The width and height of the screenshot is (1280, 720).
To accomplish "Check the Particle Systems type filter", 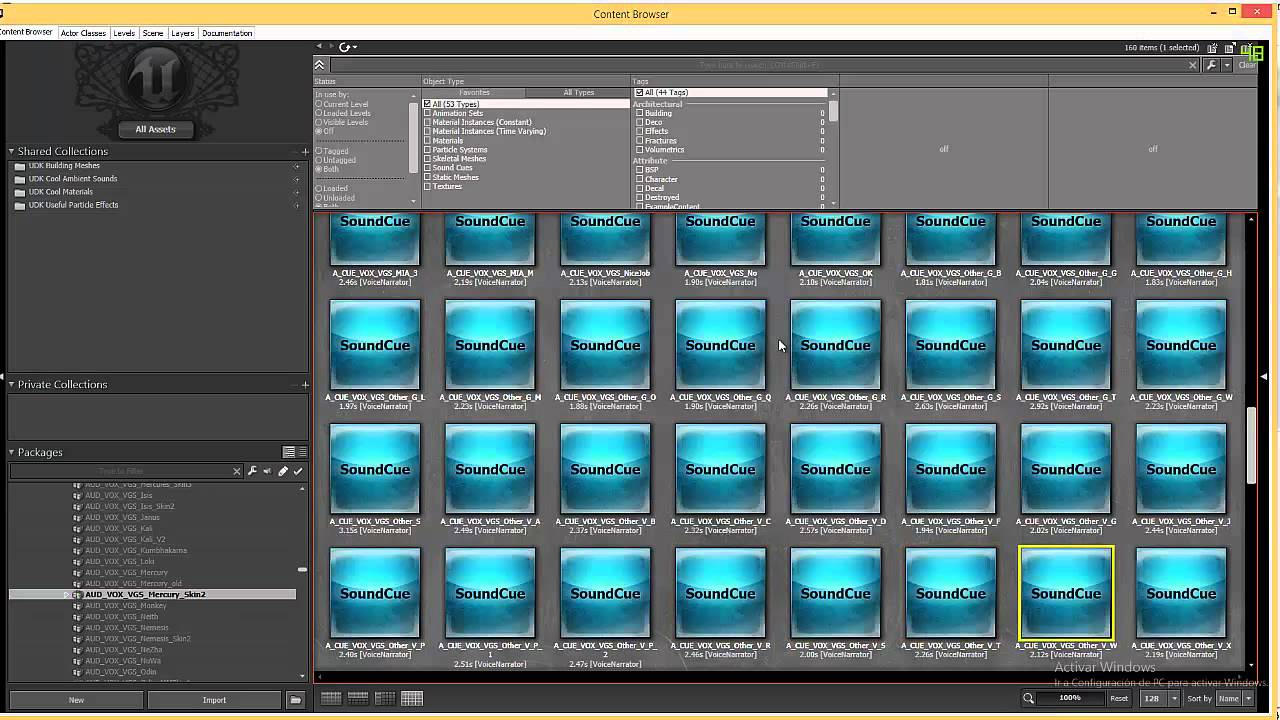I will tap(427, 150).
